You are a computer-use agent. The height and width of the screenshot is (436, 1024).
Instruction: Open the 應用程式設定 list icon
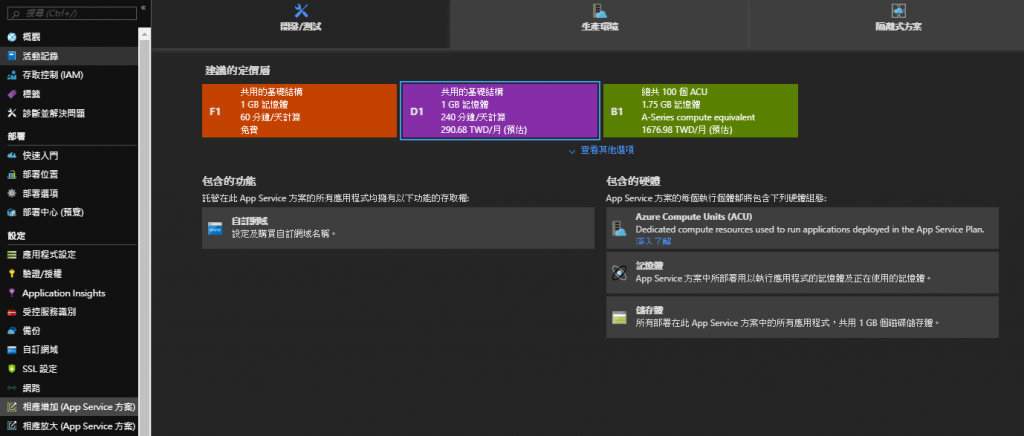click(12, 255)
